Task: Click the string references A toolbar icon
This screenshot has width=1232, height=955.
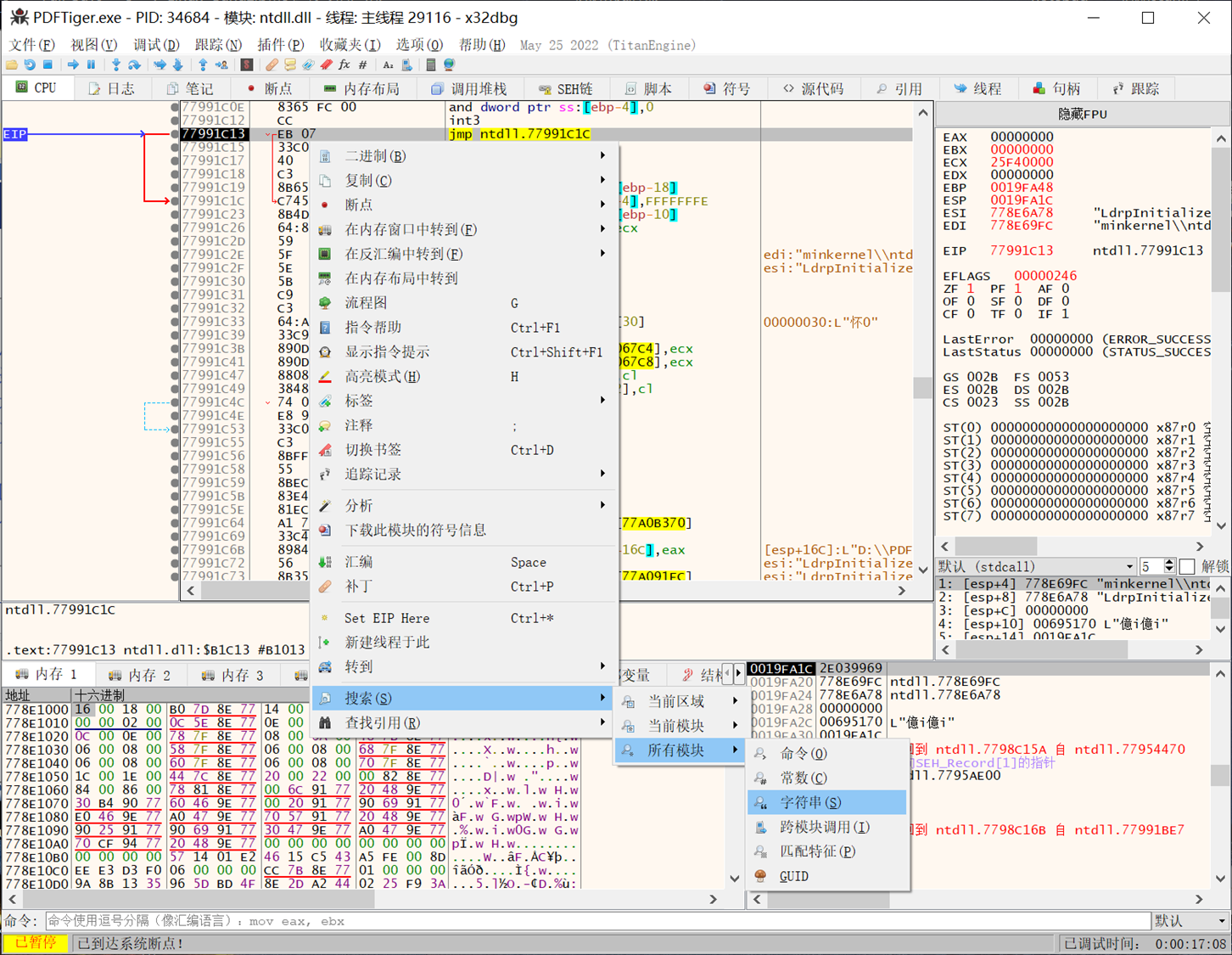Action: tap(388, 65)
